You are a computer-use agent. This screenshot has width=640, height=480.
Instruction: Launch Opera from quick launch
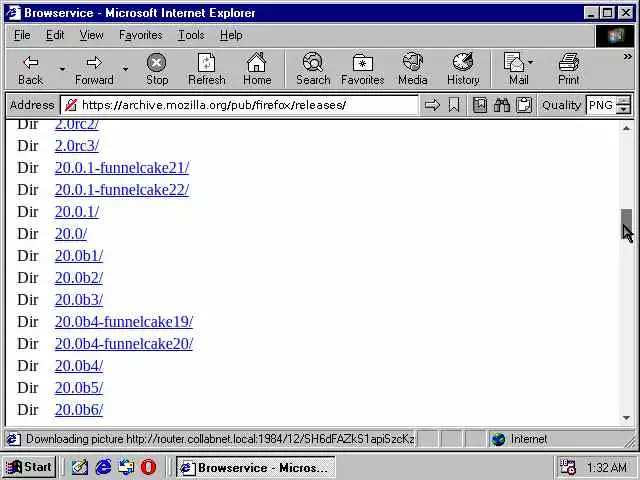[x=149, y=467]
